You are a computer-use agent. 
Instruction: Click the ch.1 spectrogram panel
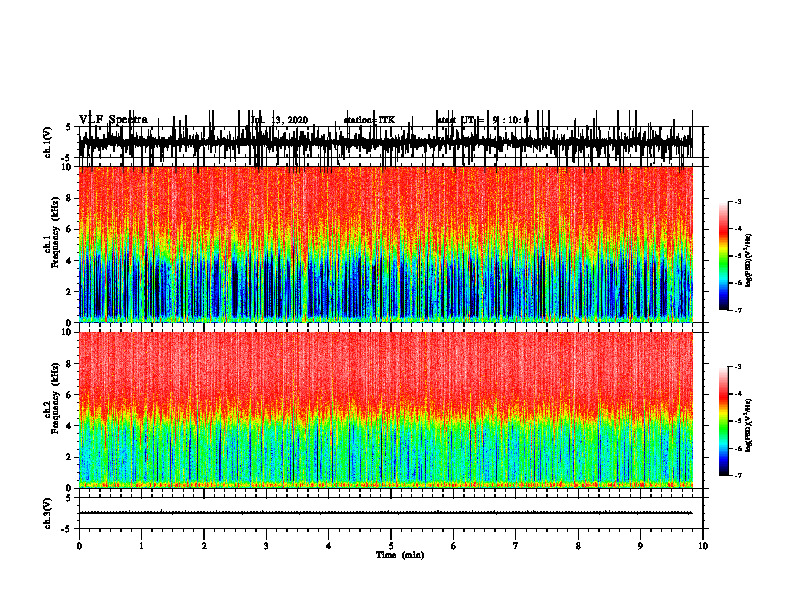(x=386, y=244)
